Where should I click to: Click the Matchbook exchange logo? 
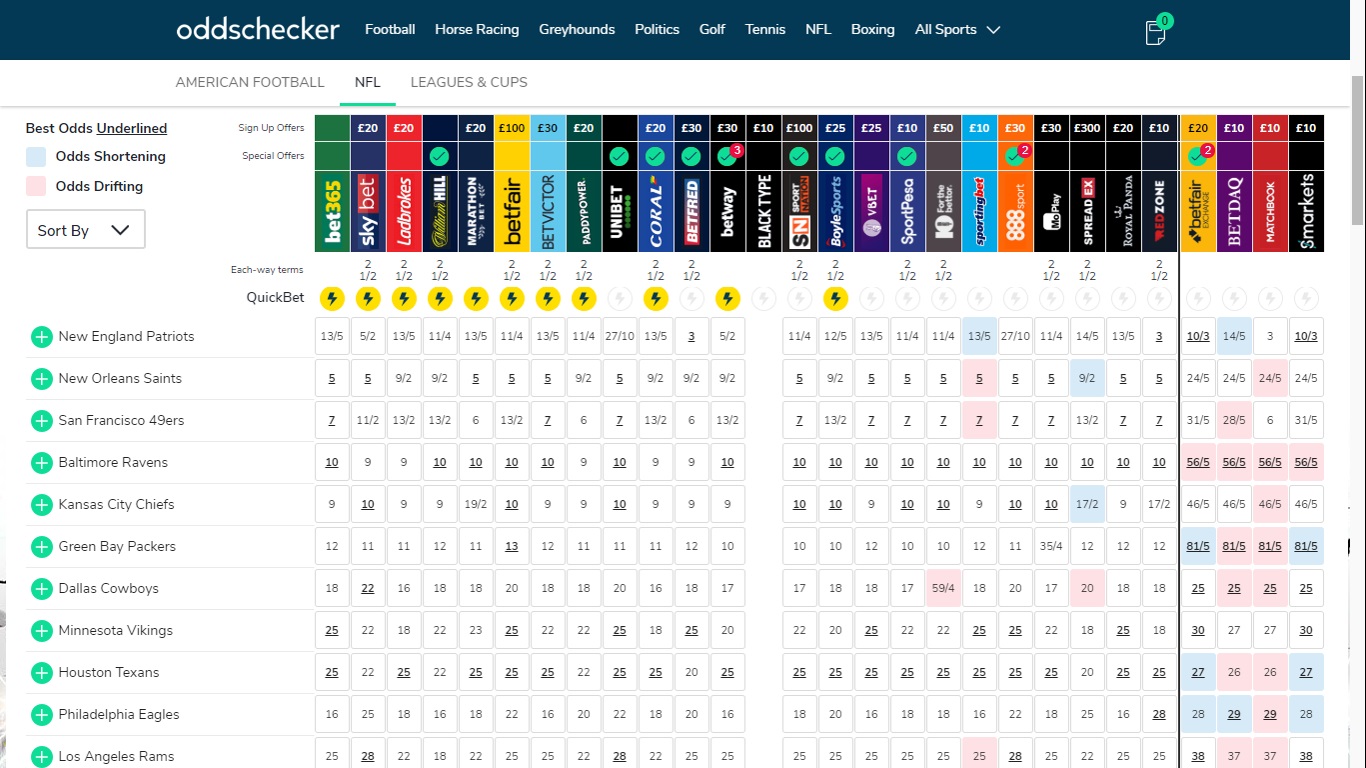[1270, 212]
